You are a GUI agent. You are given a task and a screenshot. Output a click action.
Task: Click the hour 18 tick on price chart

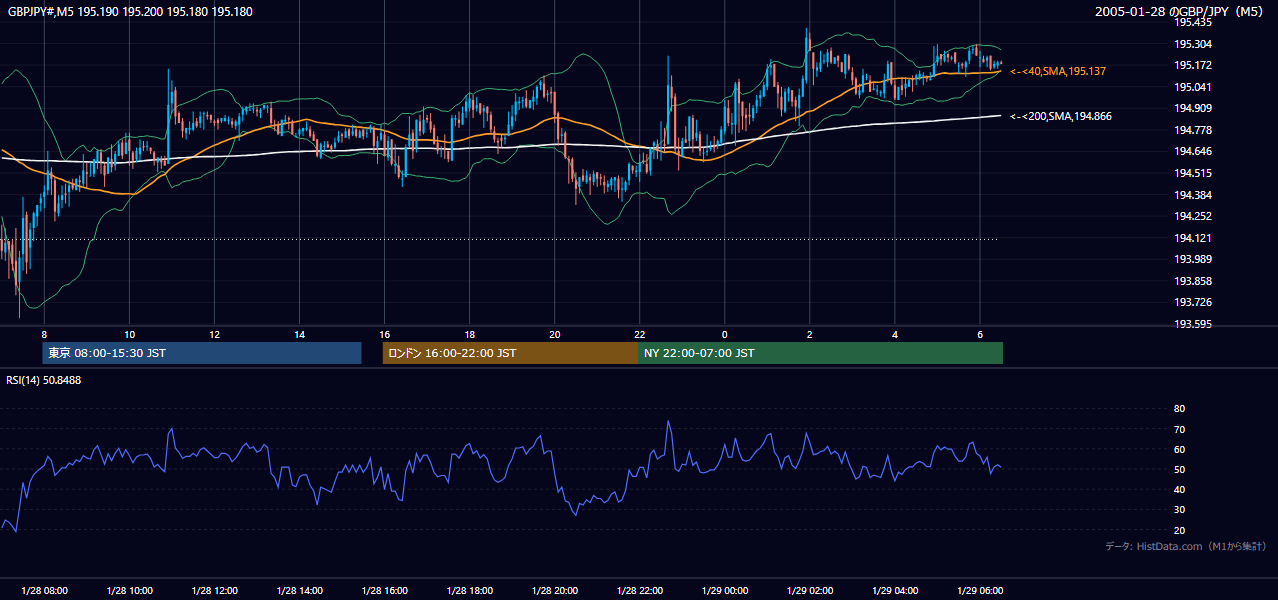pos(470,334)
